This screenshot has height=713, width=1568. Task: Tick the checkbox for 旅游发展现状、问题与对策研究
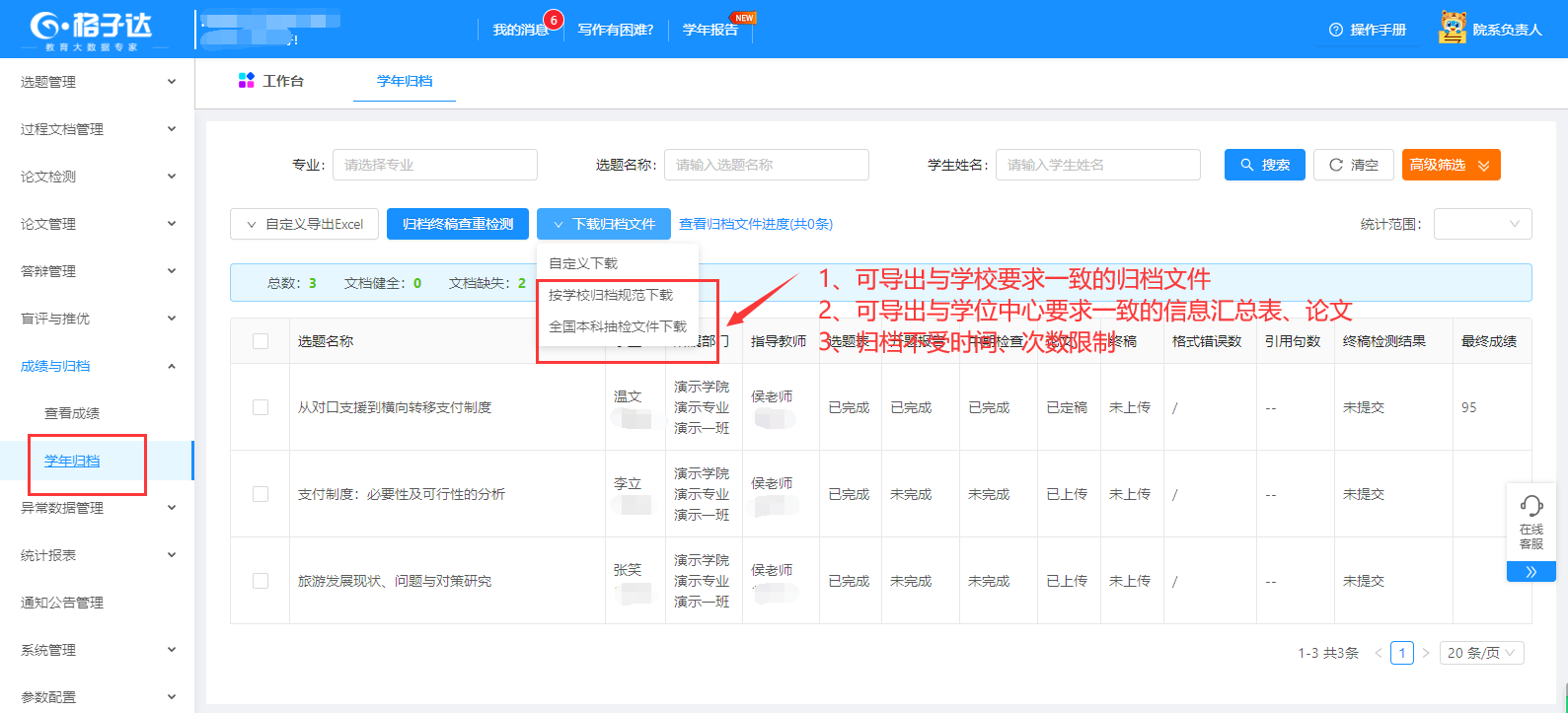pyautogui.click(x=261, y=581)
